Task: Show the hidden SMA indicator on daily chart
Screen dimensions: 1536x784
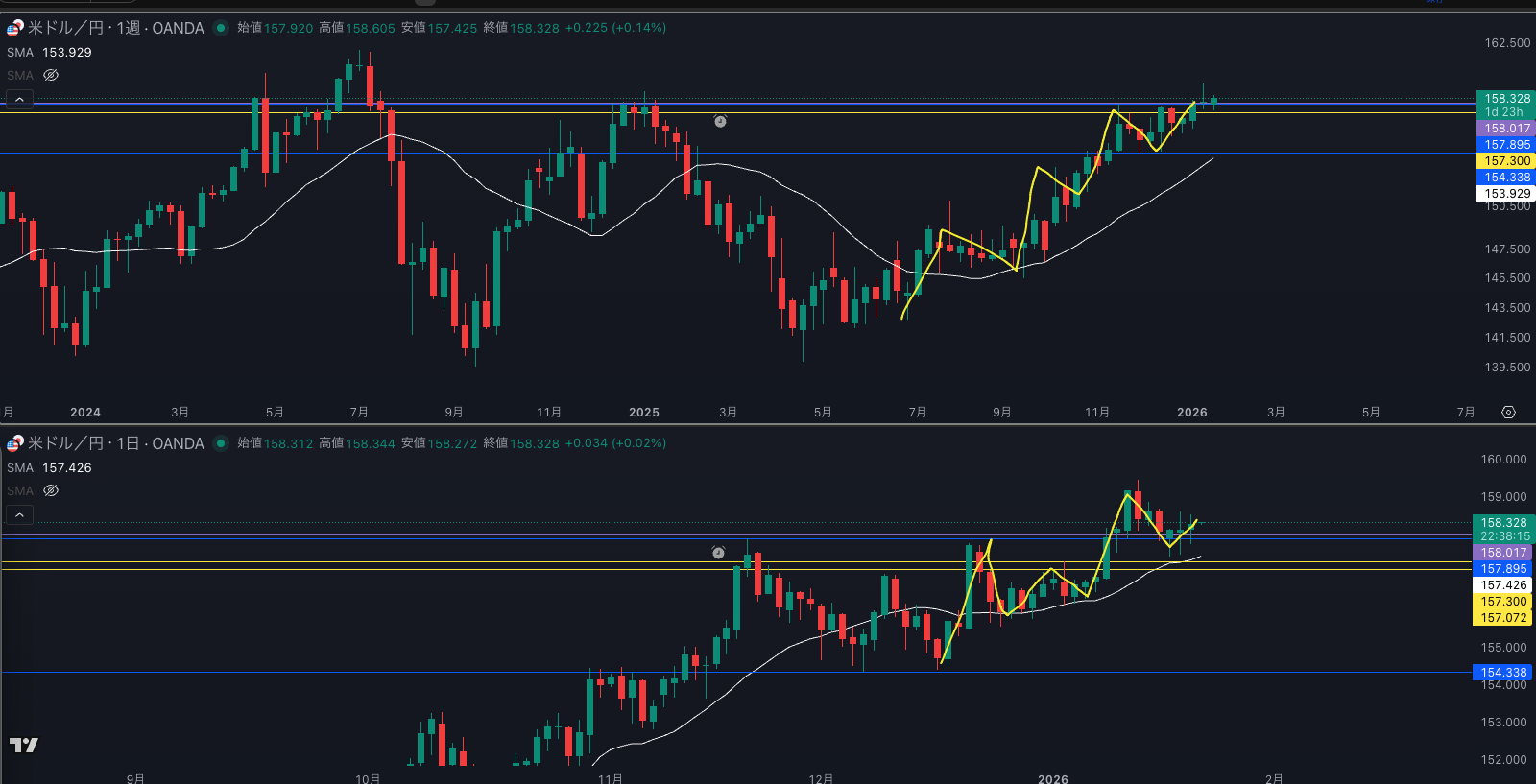Action: (51, 490)
